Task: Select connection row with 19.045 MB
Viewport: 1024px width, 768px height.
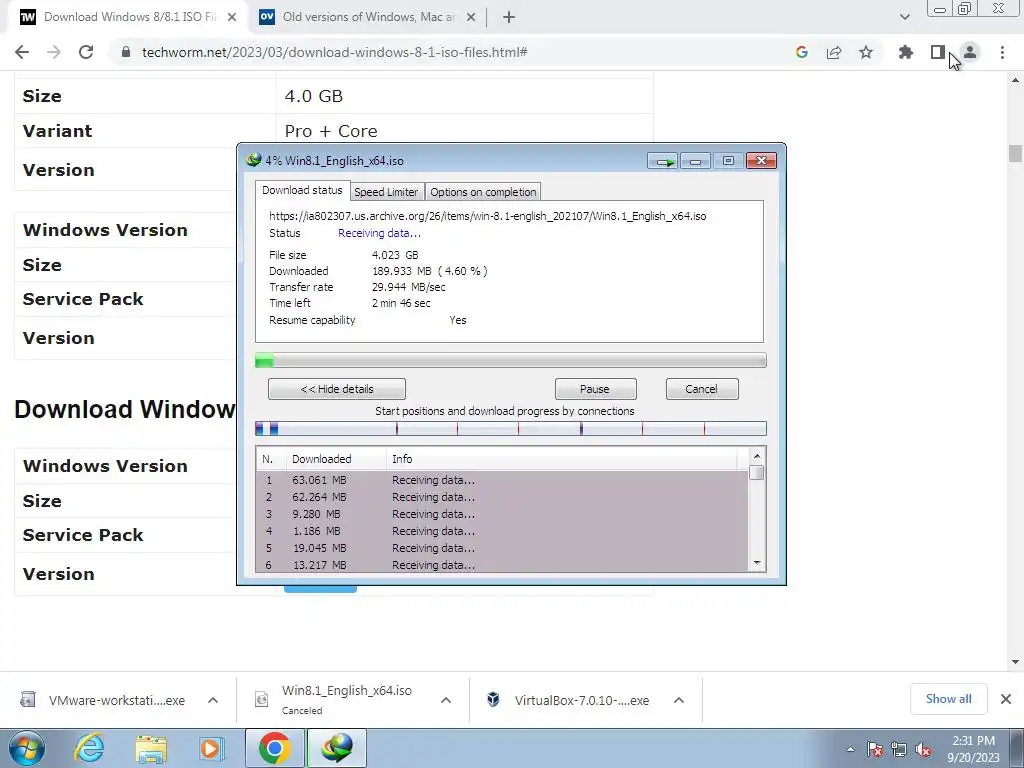Action: tap(503, 548)
